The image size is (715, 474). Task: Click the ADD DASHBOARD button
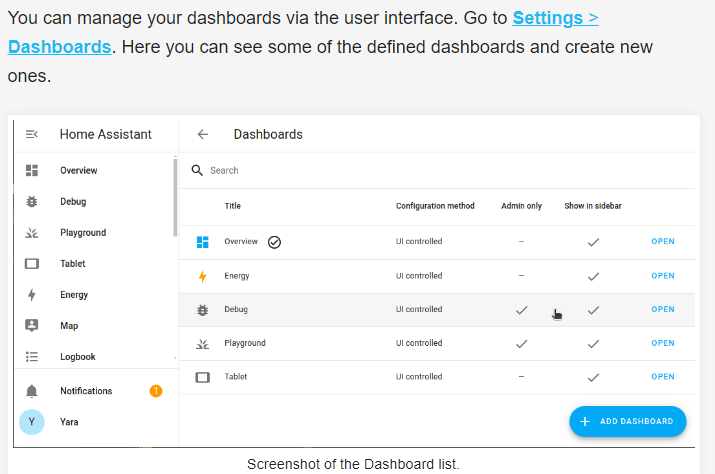(627, 422)
